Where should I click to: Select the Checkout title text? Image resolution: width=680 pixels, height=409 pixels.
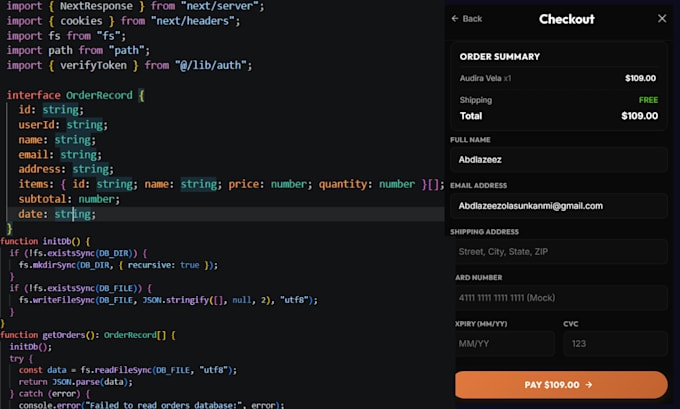(x=566, y=19)
